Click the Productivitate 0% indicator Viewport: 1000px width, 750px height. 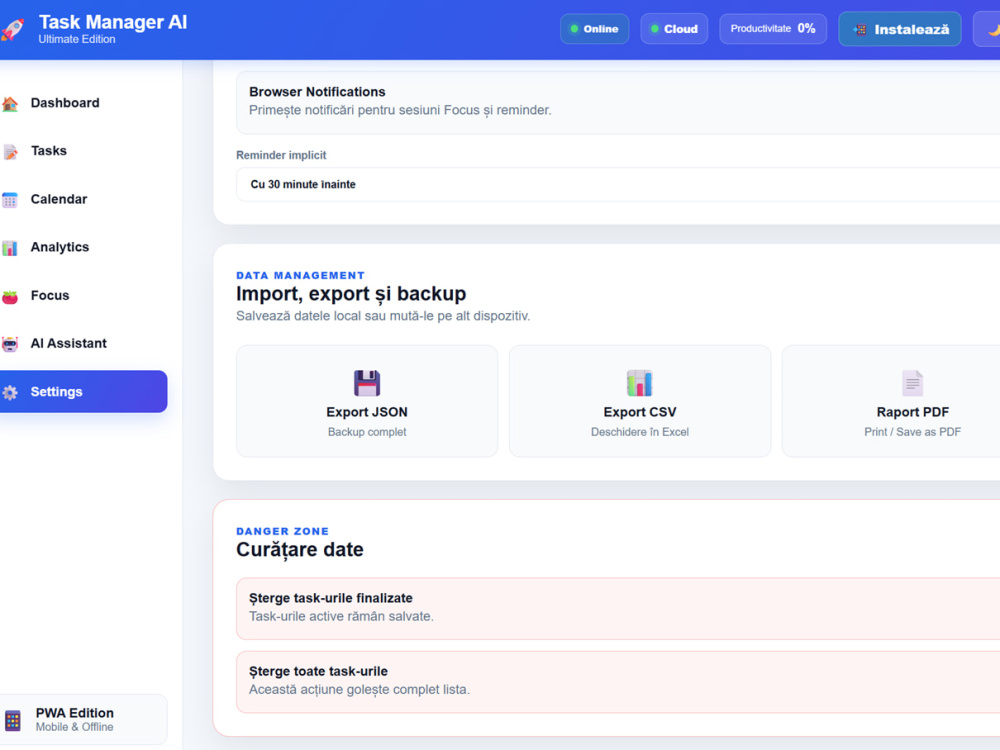point(773,29)
